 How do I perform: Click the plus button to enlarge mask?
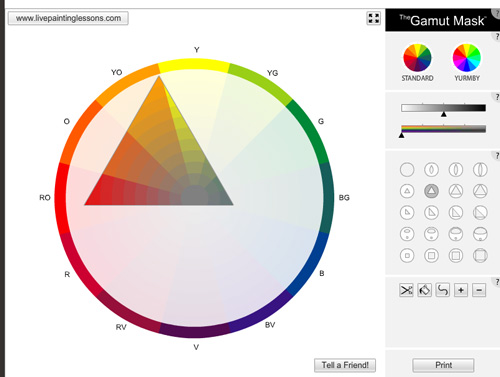[x=461, y=290]
